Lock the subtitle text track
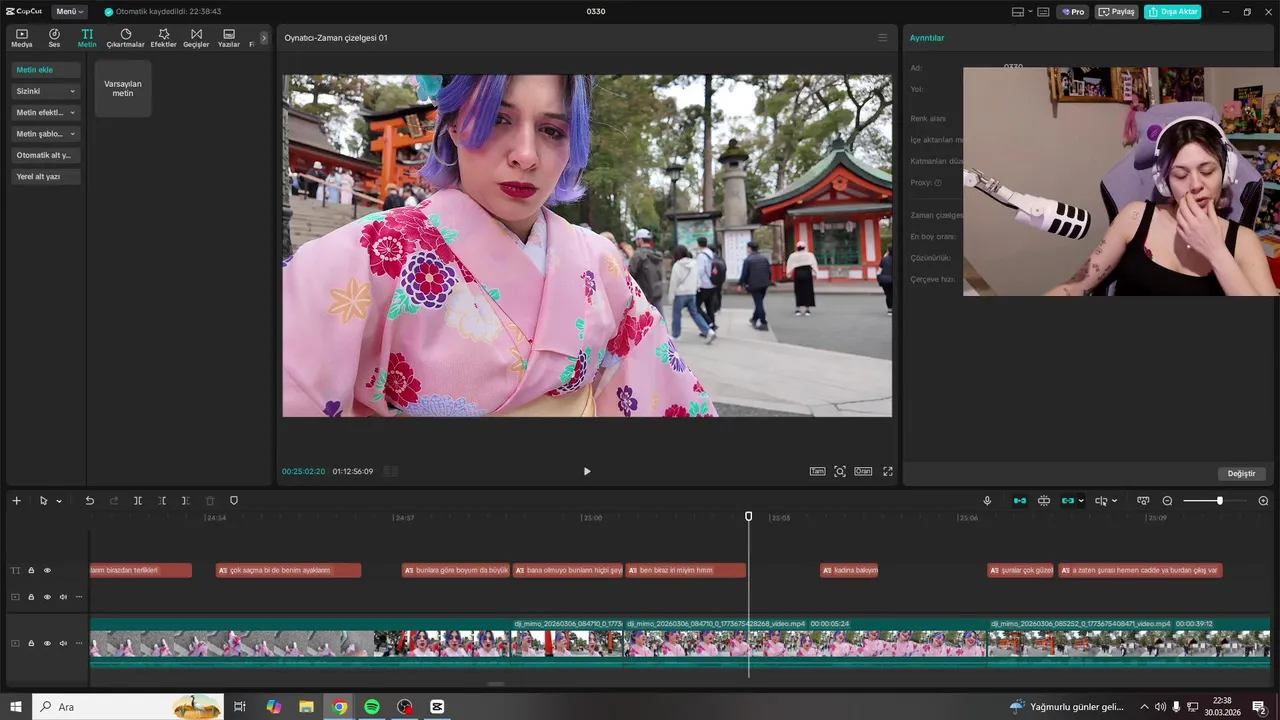Viewport: 1280px width, 720px height. tap(31, 571)
